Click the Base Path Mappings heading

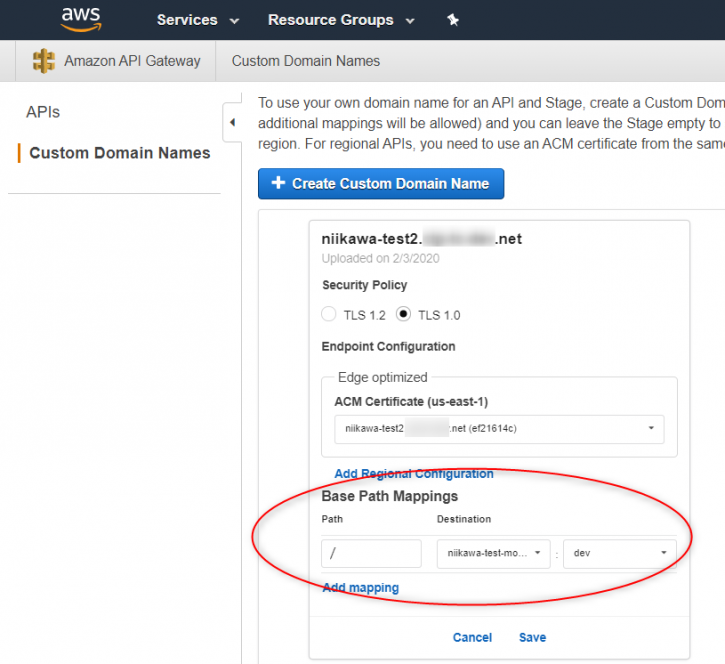coord(390,496)
